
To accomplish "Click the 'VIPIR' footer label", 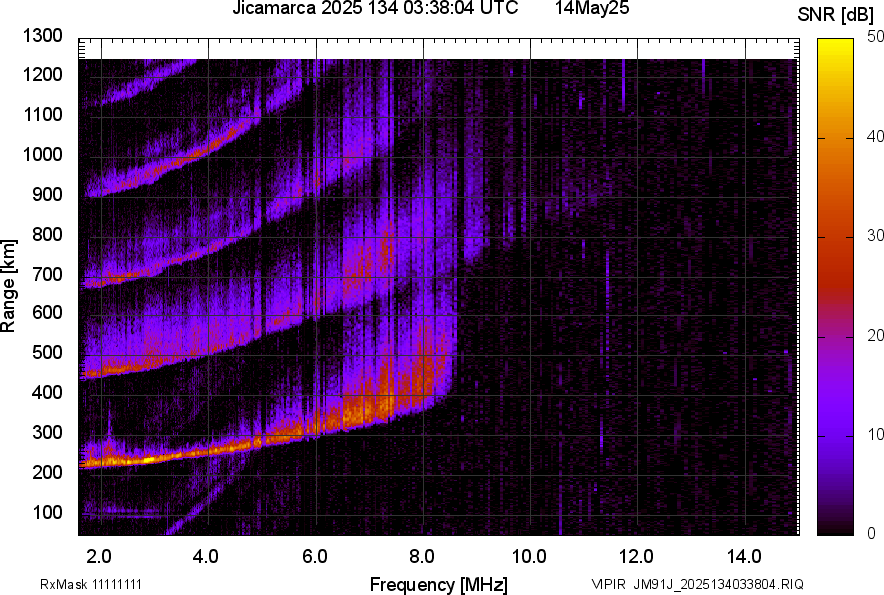I will pos(608,584).
